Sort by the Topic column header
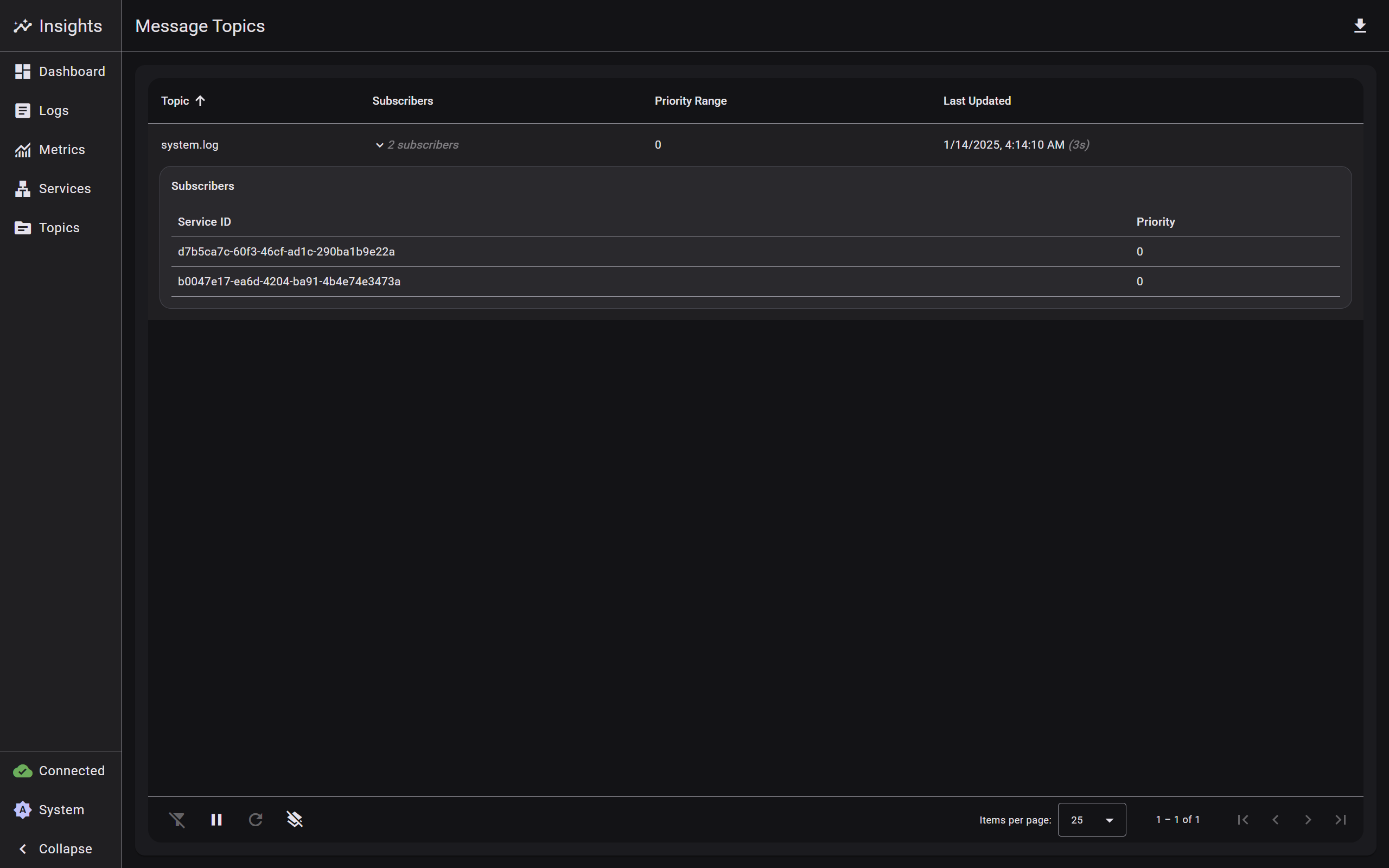 pyautogui.click(x=176, y=101)
